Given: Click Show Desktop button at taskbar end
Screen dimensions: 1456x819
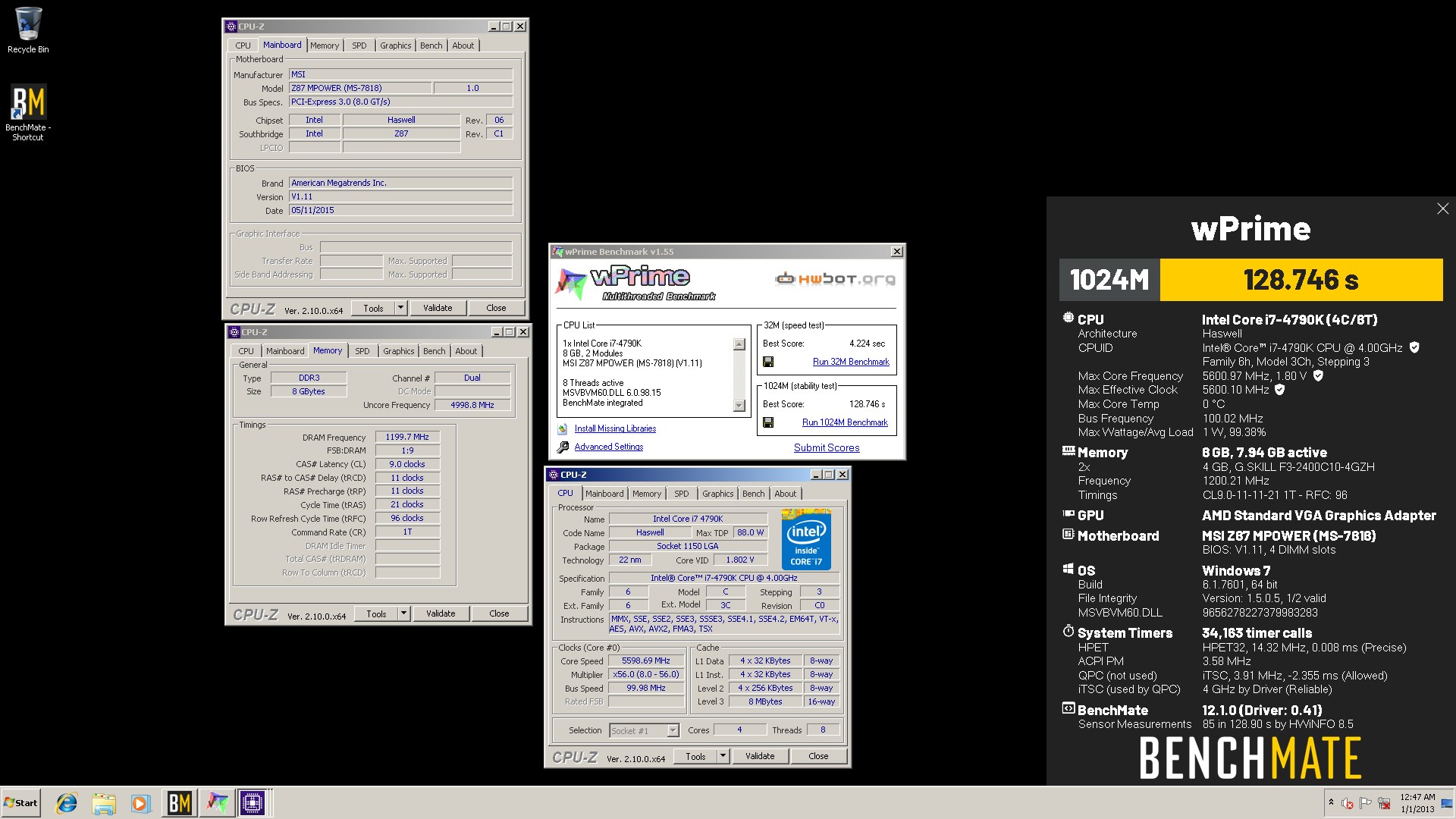Looking at the screenshot, I should (x=1447, y=803).
